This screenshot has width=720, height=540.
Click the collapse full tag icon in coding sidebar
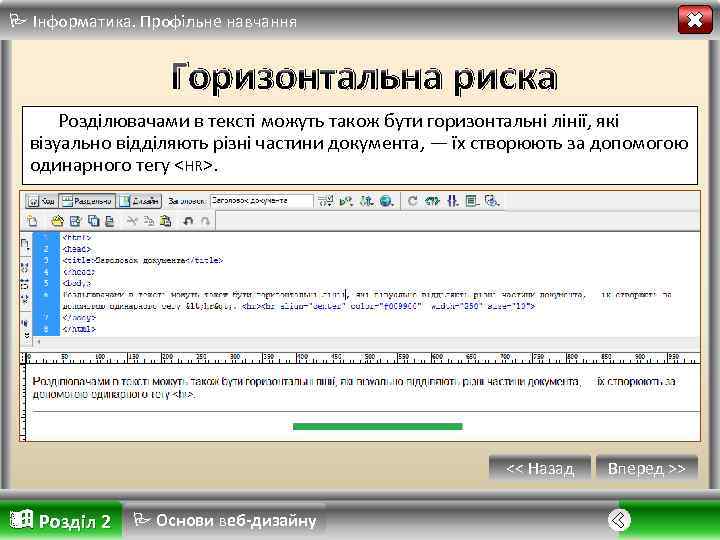(25, 267)
